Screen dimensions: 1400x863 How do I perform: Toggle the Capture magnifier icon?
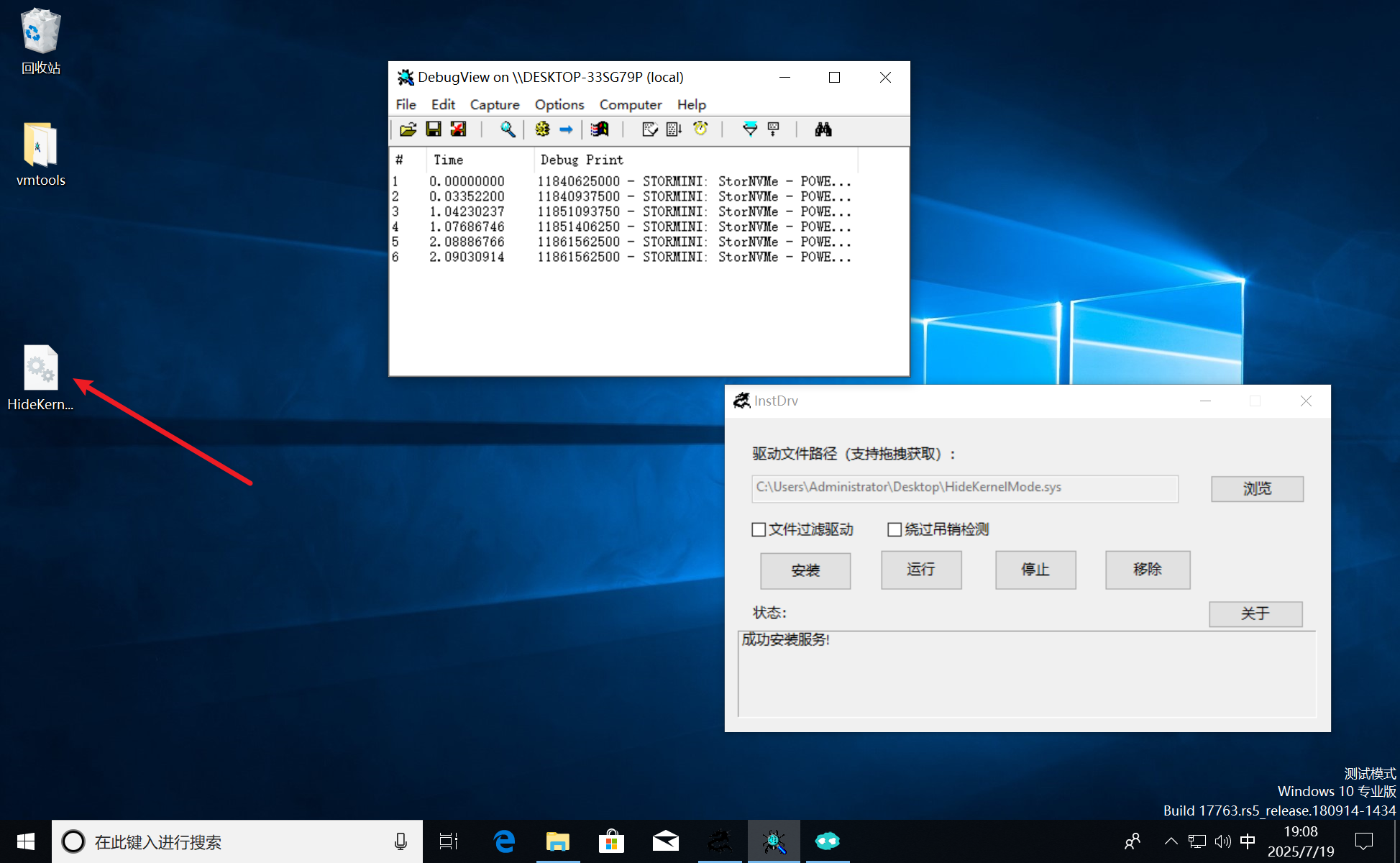point(508,129)
